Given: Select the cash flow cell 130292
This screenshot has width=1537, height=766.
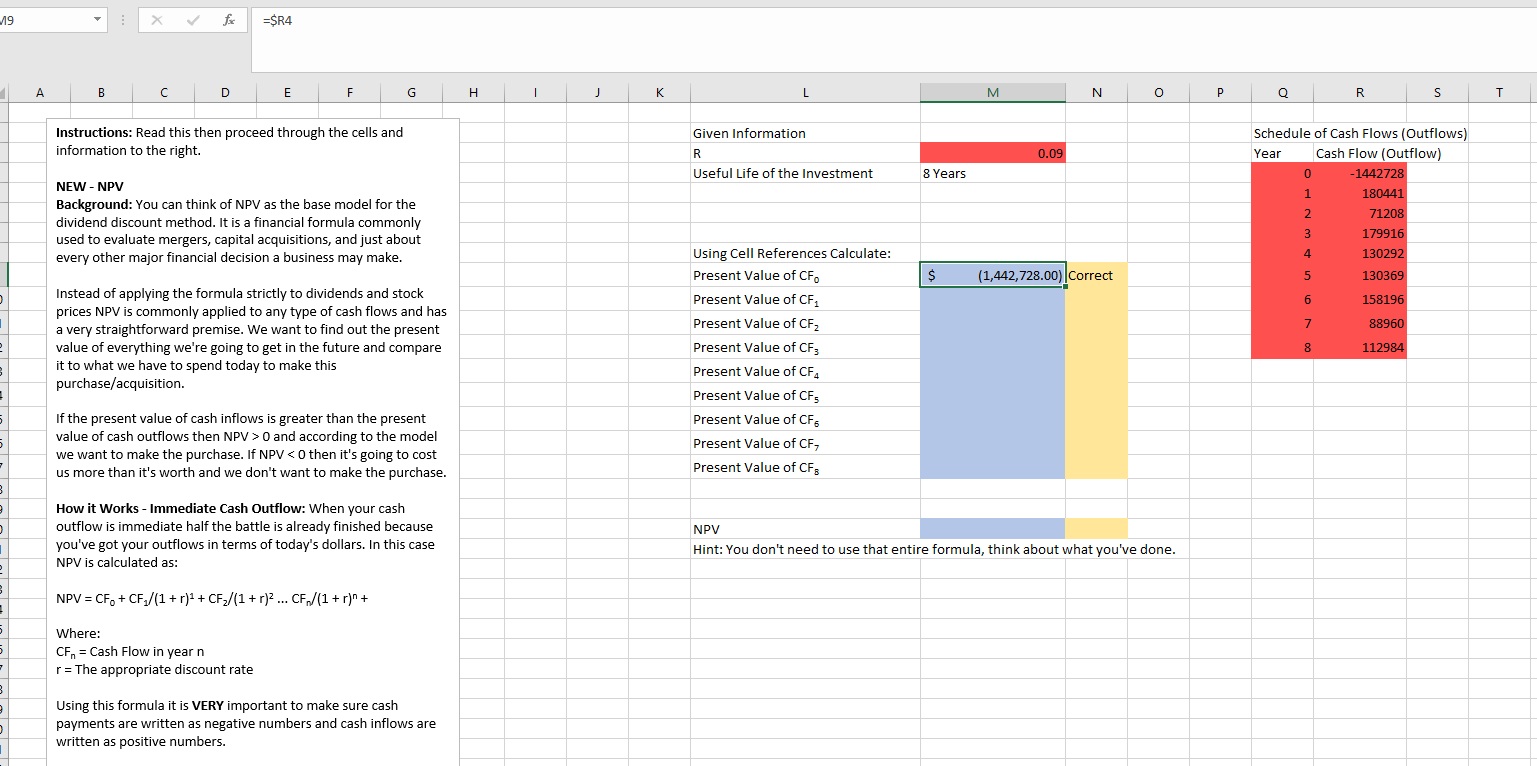Looking at the screenshot, I should pos(1360,253).
